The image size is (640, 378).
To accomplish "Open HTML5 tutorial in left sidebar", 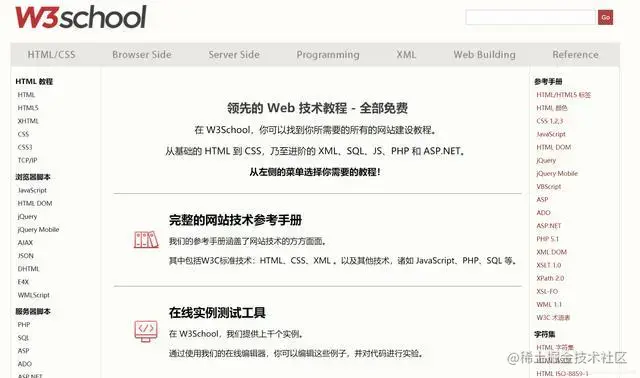I will [x=28, y=108].
